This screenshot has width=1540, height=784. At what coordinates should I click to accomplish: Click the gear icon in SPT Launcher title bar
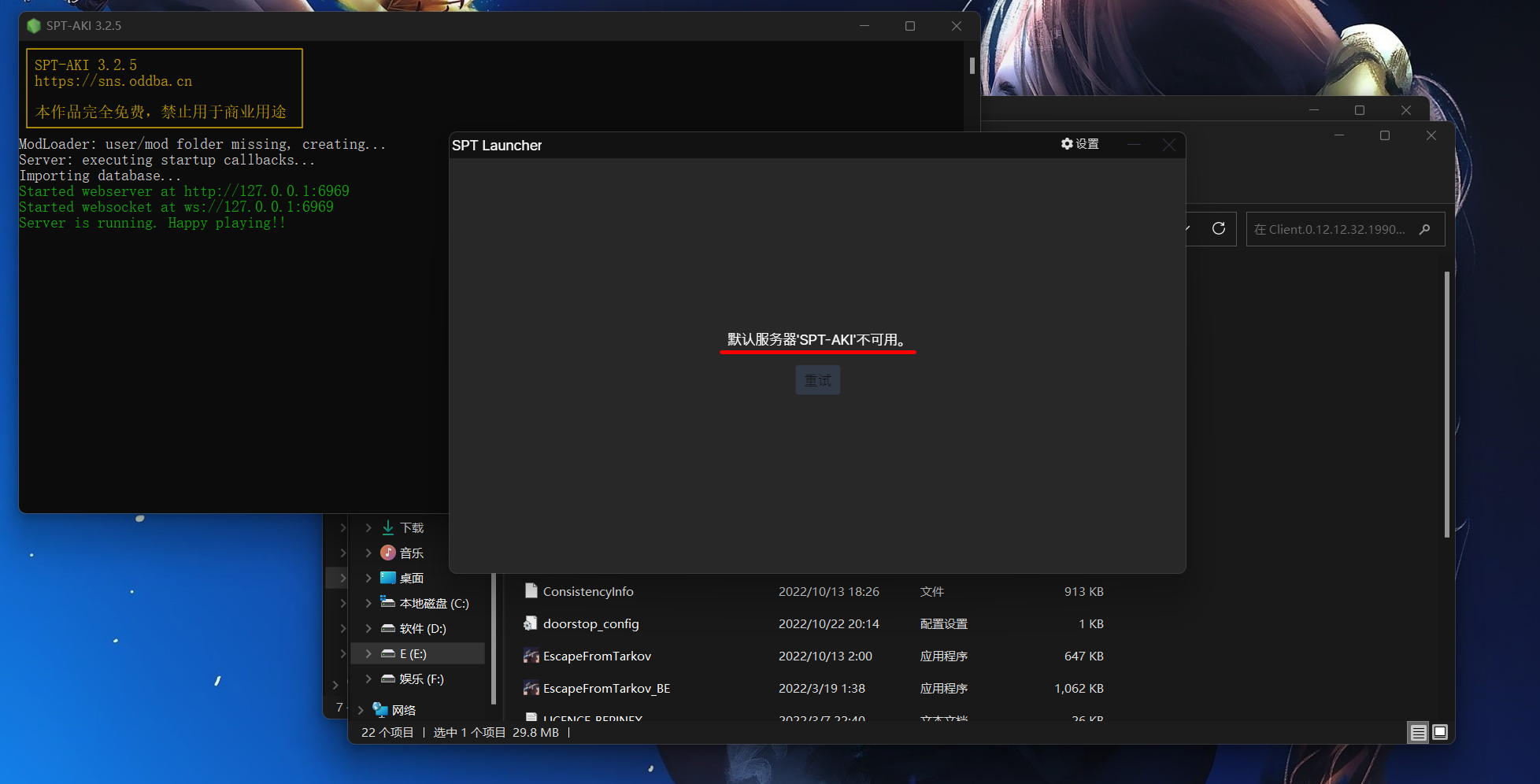pos(1067,144)
